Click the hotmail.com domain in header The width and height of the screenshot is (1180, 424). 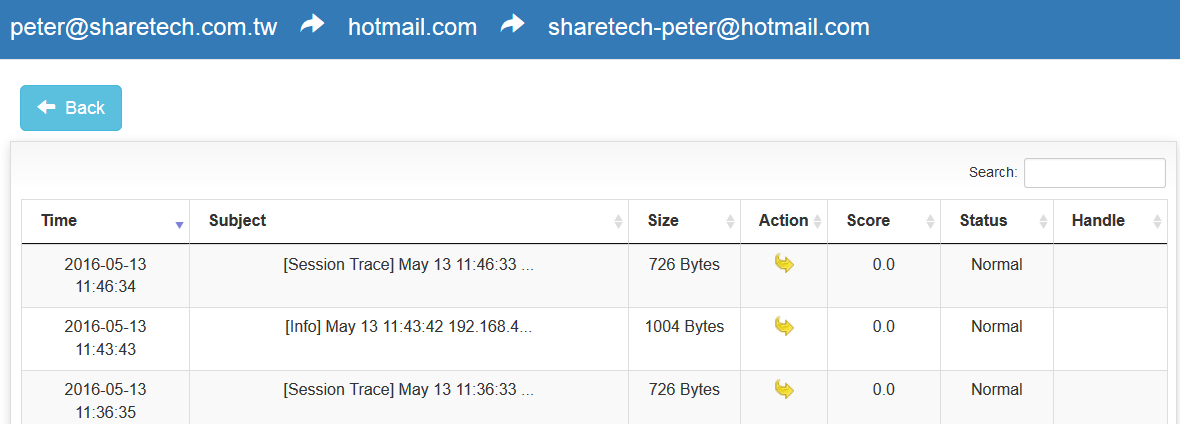click(x=412, y=27)
